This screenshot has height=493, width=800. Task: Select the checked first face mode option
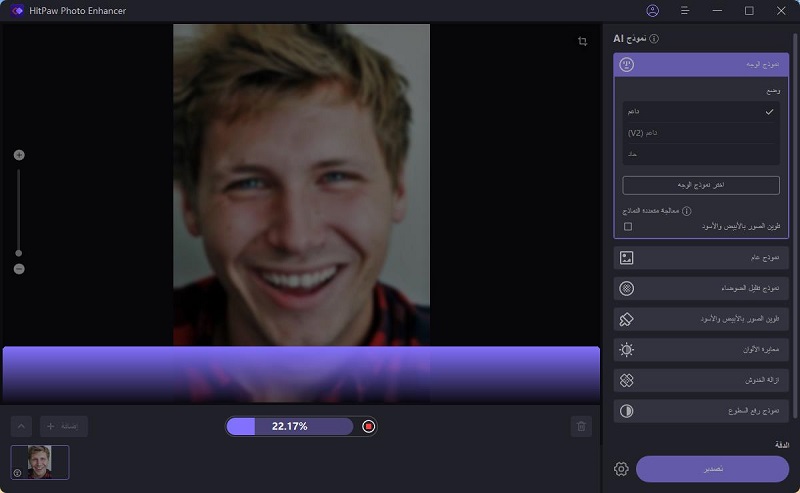coord(700,111)
